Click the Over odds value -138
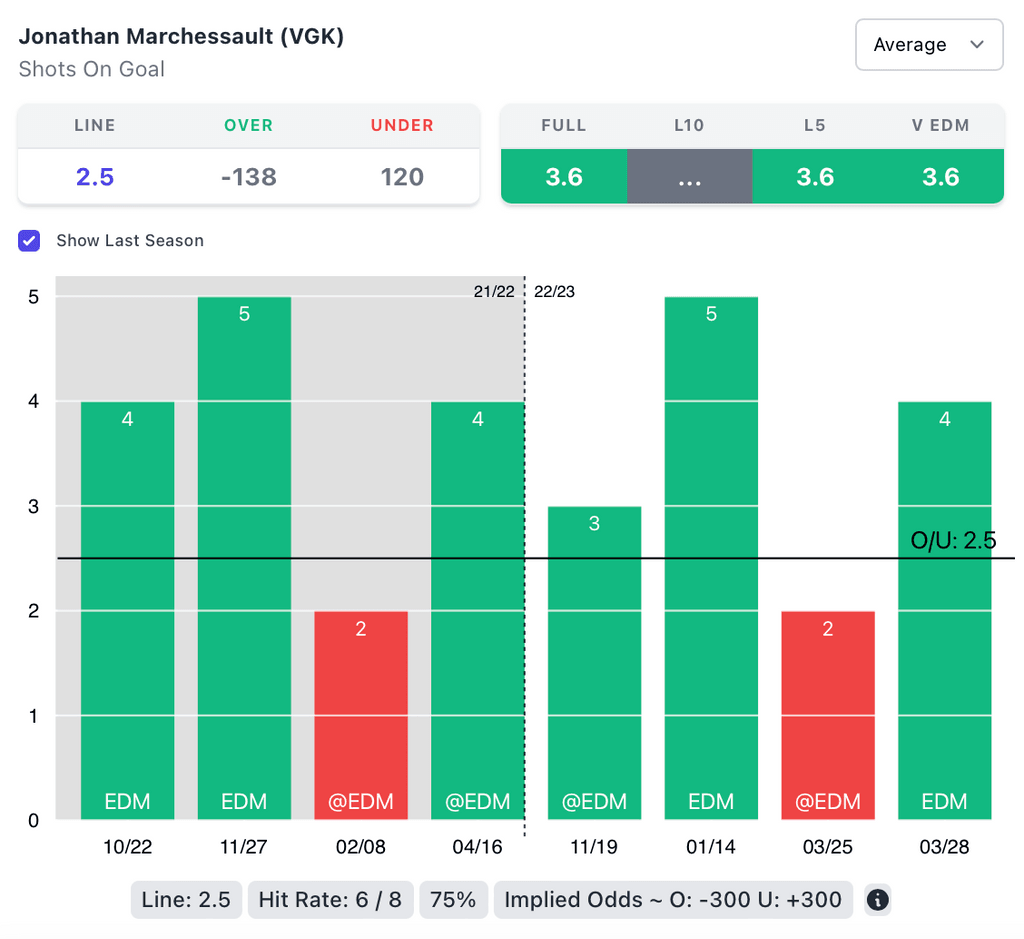 tap(248, 177)
